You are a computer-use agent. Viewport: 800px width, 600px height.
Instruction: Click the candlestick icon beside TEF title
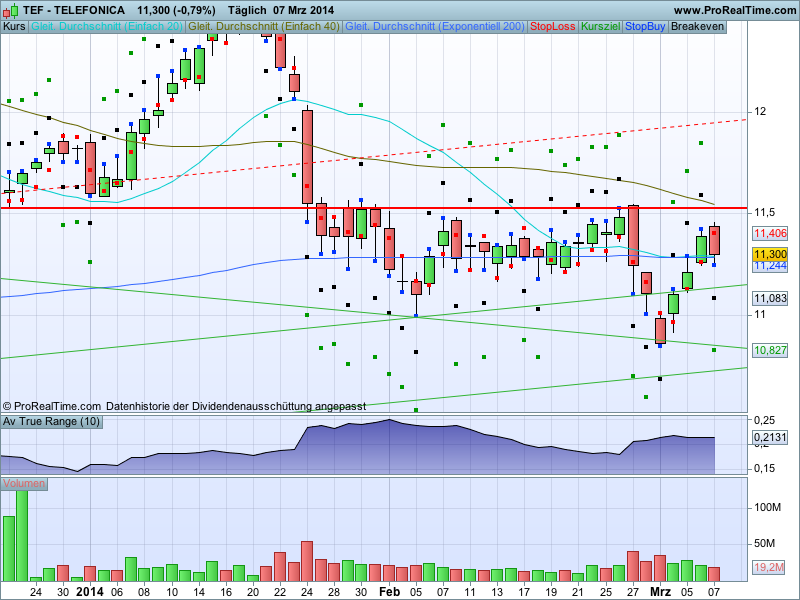(x=10, y=10)
